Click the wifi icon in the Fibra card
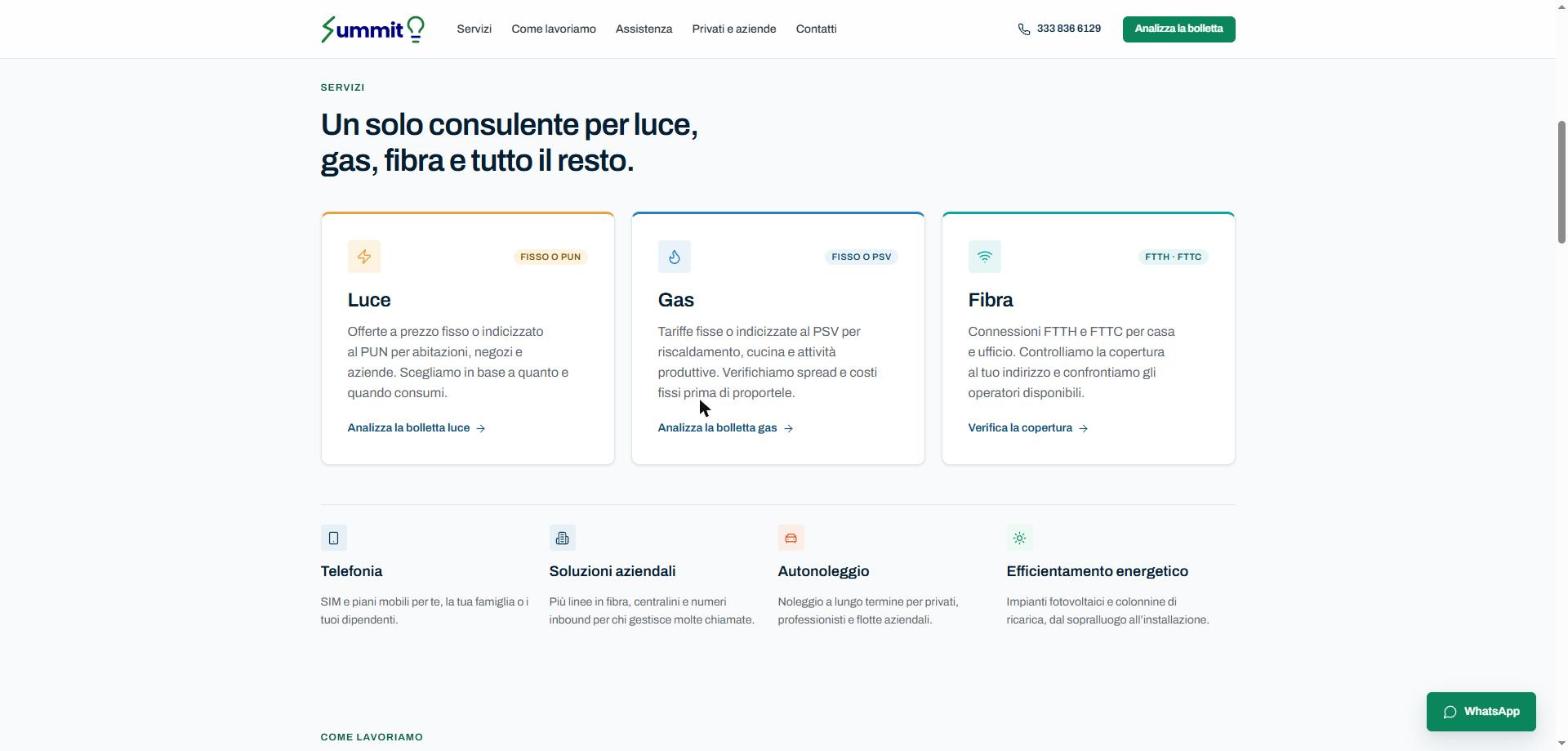This screenshot has width=1568, height=751. (x=984, y=257)
